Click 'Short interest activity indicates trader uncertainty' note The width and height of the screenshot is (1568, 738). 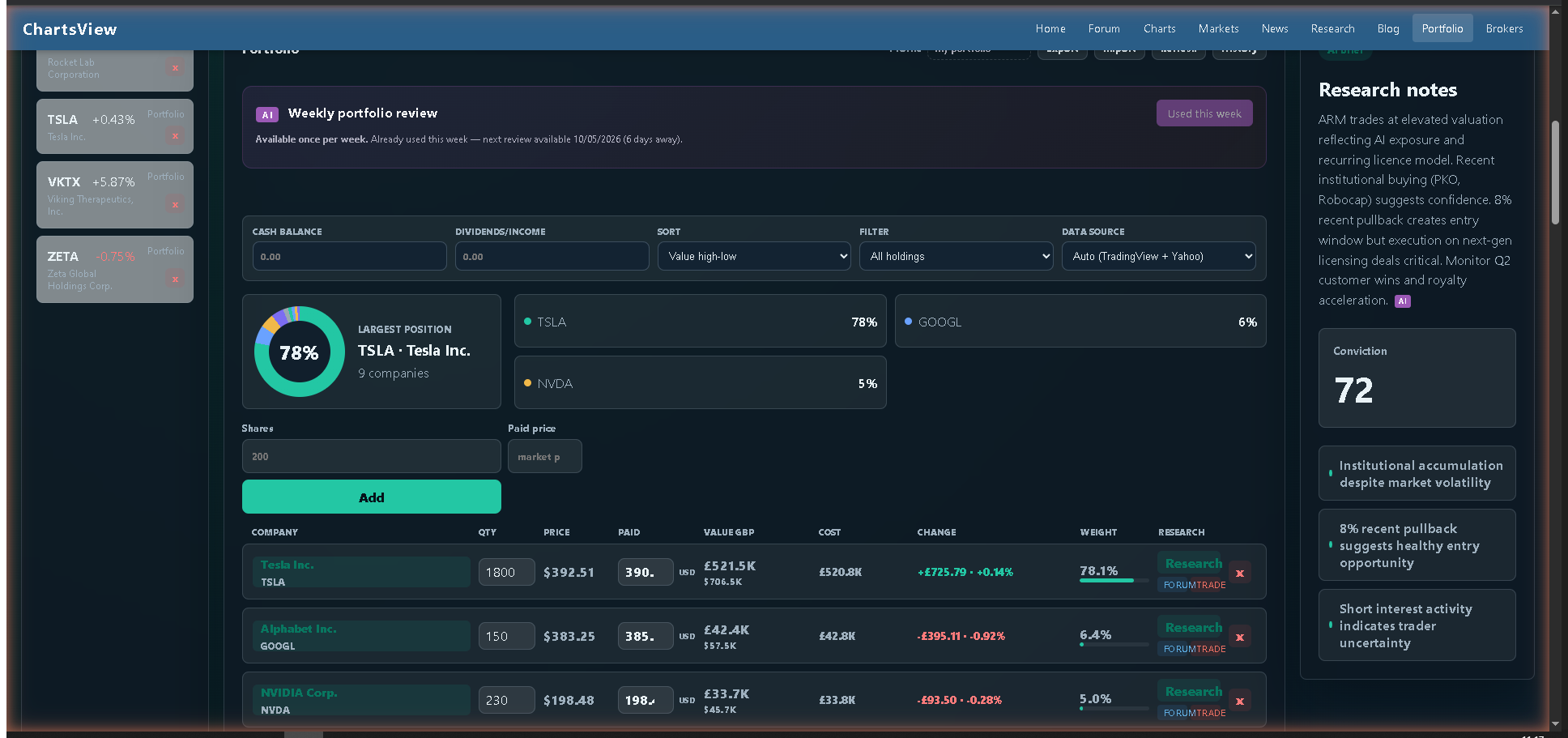[x=1417, y=625]
